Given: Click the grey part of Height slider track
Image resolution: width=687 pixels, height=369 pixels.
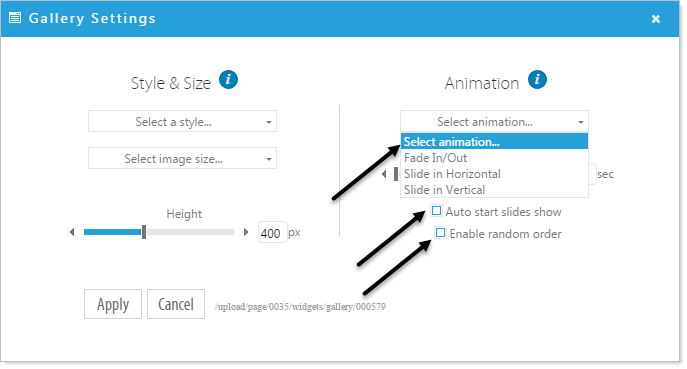Looking at the screenshot, I should tap(190, 232).
